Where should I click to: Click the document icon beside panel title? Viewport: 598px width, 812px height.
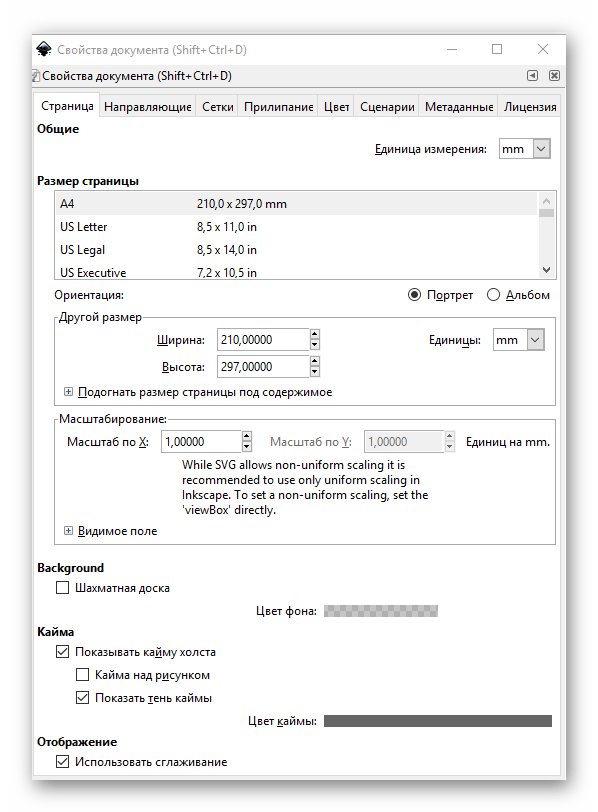point(36,77)
